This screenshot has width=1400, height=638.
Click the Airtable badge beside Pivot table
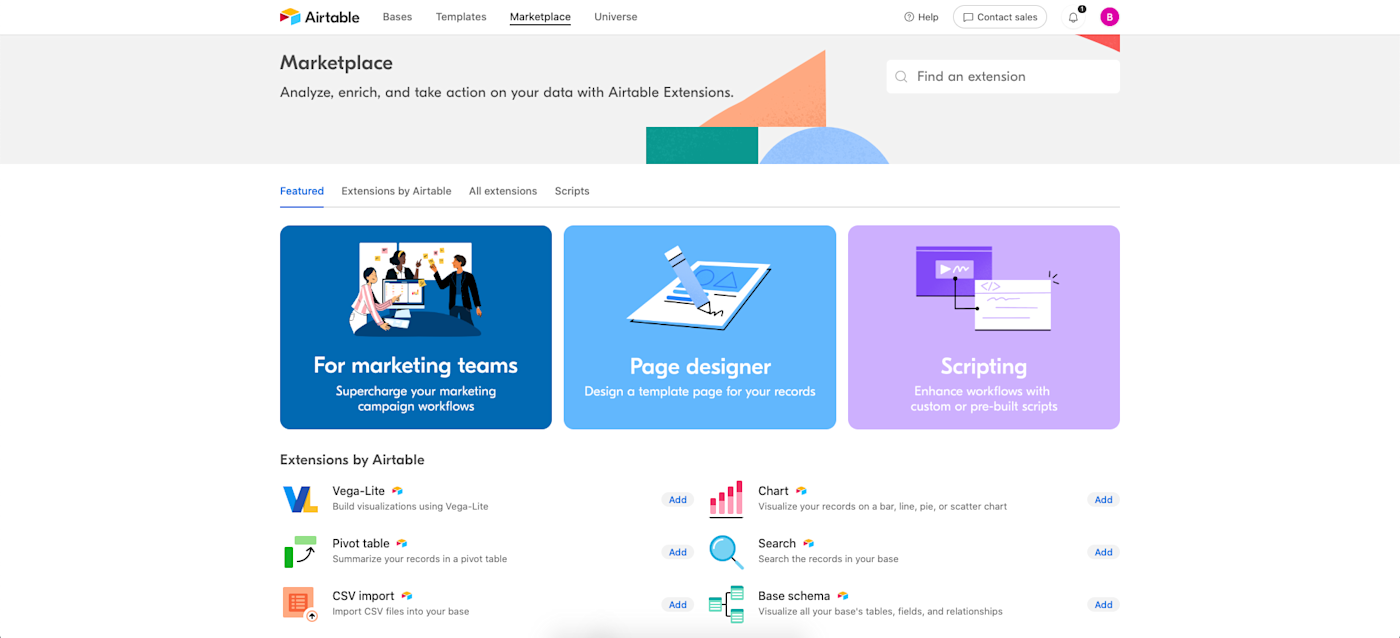[402, 544]
